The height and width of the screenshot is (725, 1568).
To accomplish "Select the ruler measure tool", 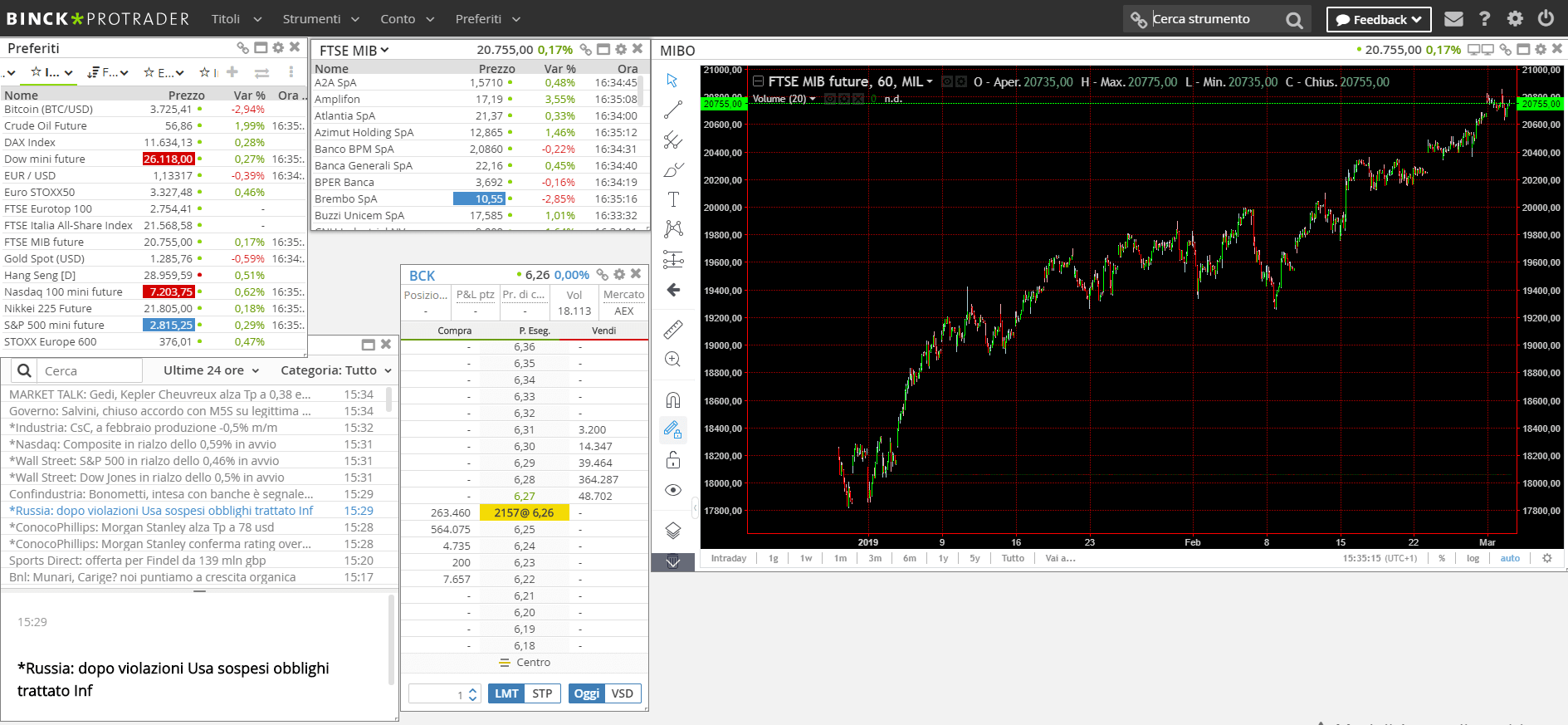I will coord(673,329).
